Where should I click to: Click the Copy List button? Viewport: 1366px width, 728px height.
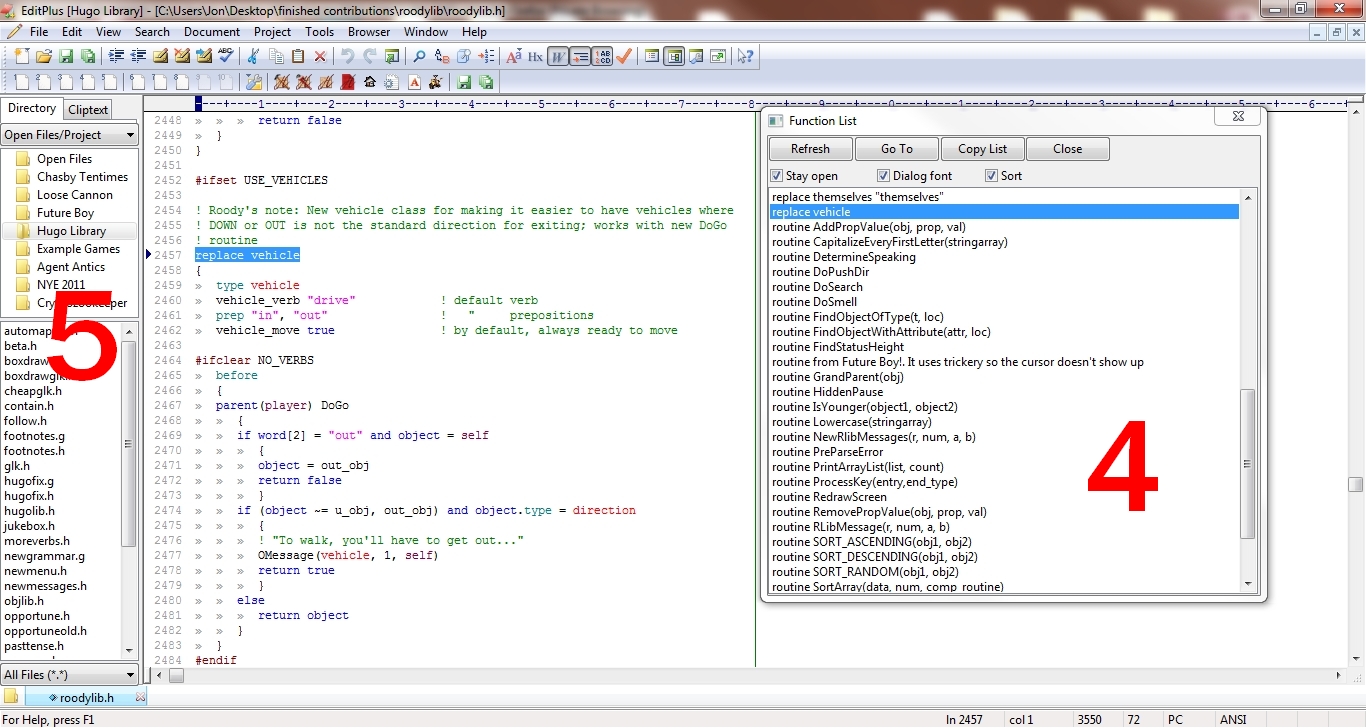pos(983,149)
